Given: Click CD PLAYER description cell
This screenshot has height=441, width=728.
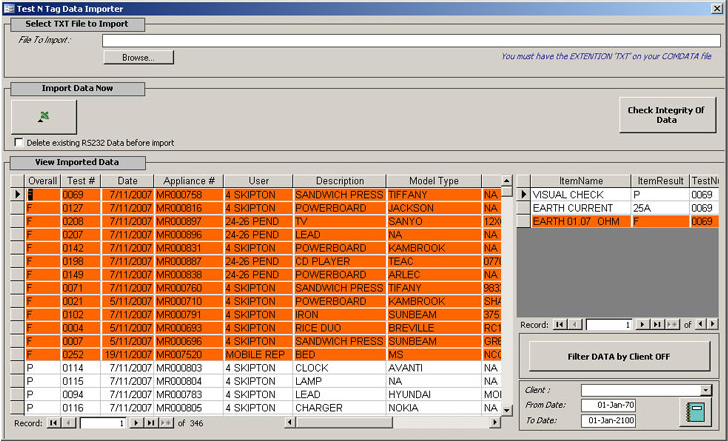Looking at the screenshot, I should (340, 261).
